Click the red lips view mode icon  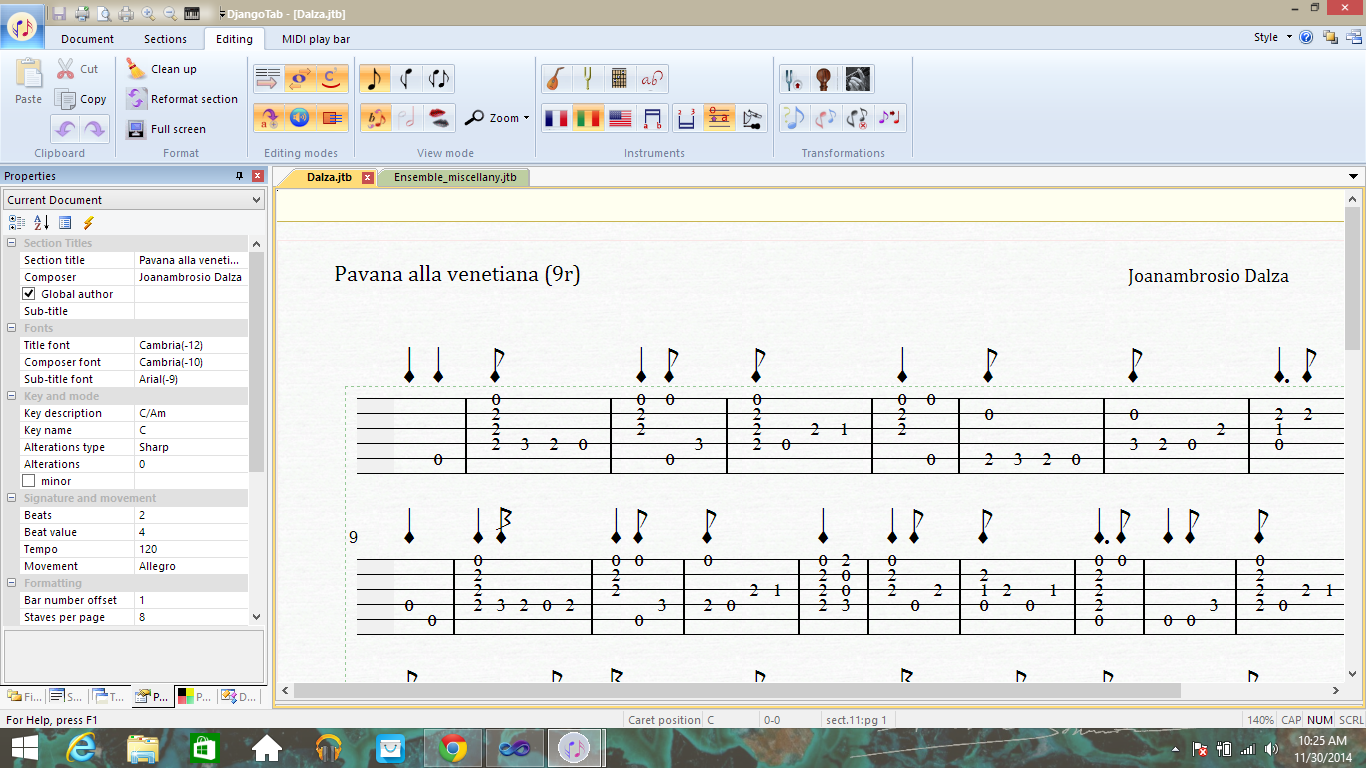pos(439,118)
